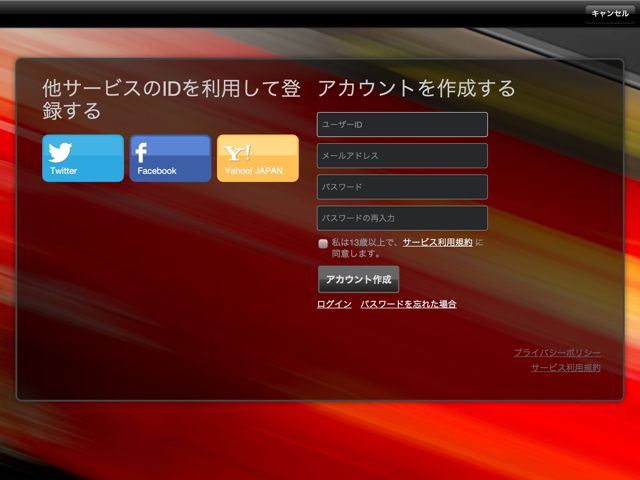Click the 他サービスのIDを利用して登録する heading

pos(171,100)
